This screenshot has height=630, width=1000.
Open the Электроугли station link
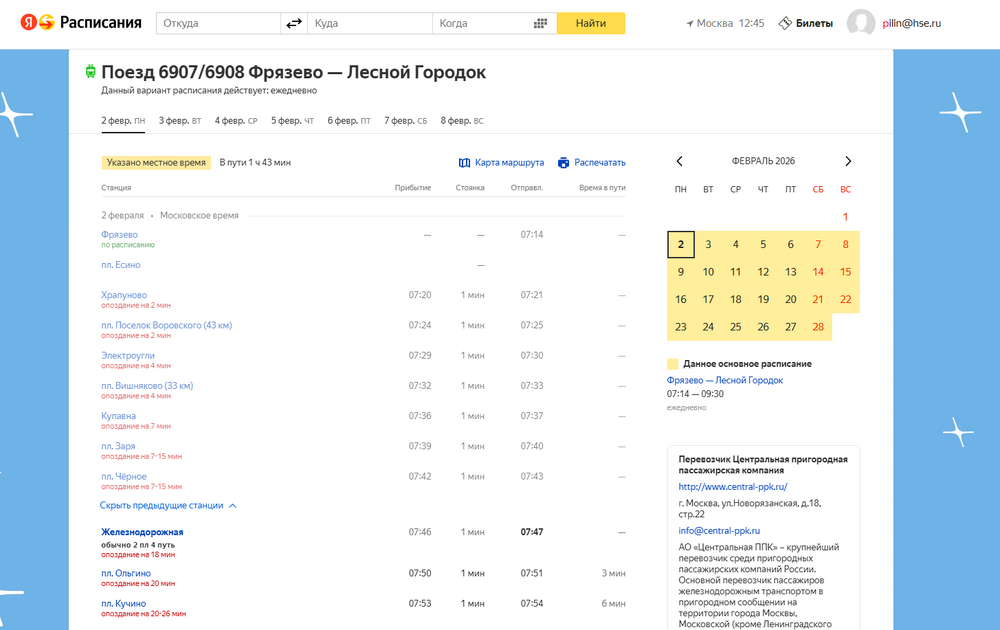(128, 355)
